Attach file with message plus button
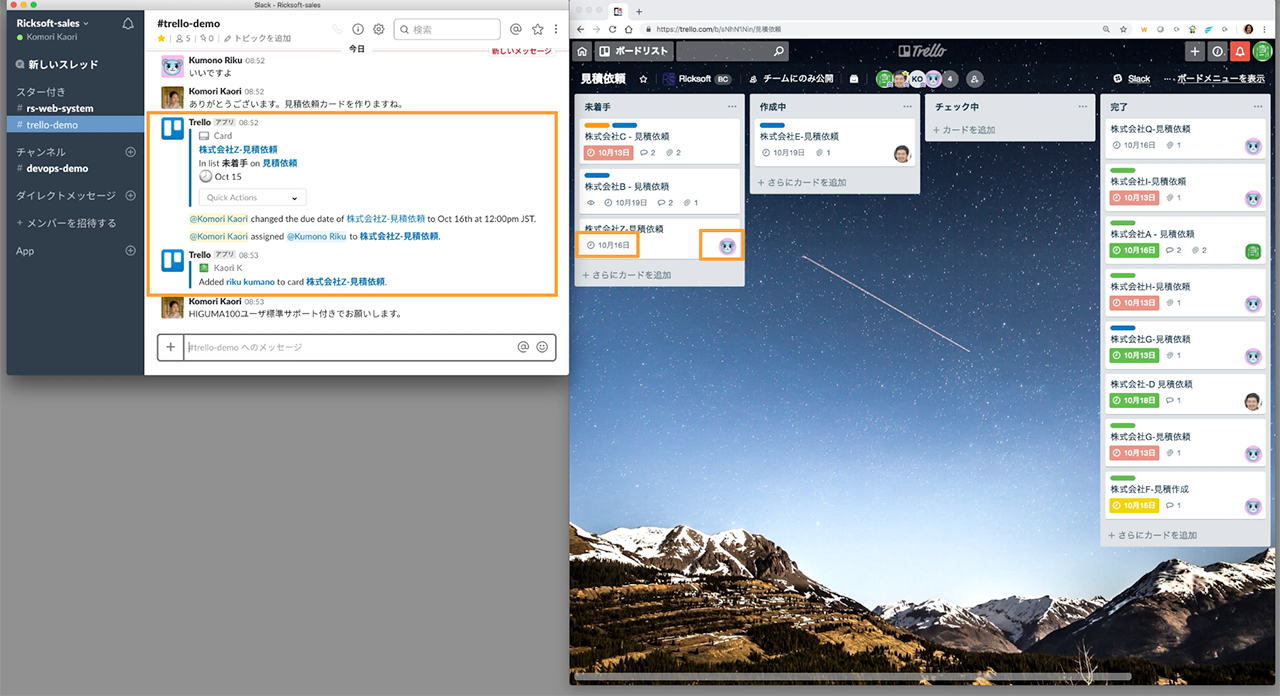This screenshot has height=696, width=1280. point(171,347)
